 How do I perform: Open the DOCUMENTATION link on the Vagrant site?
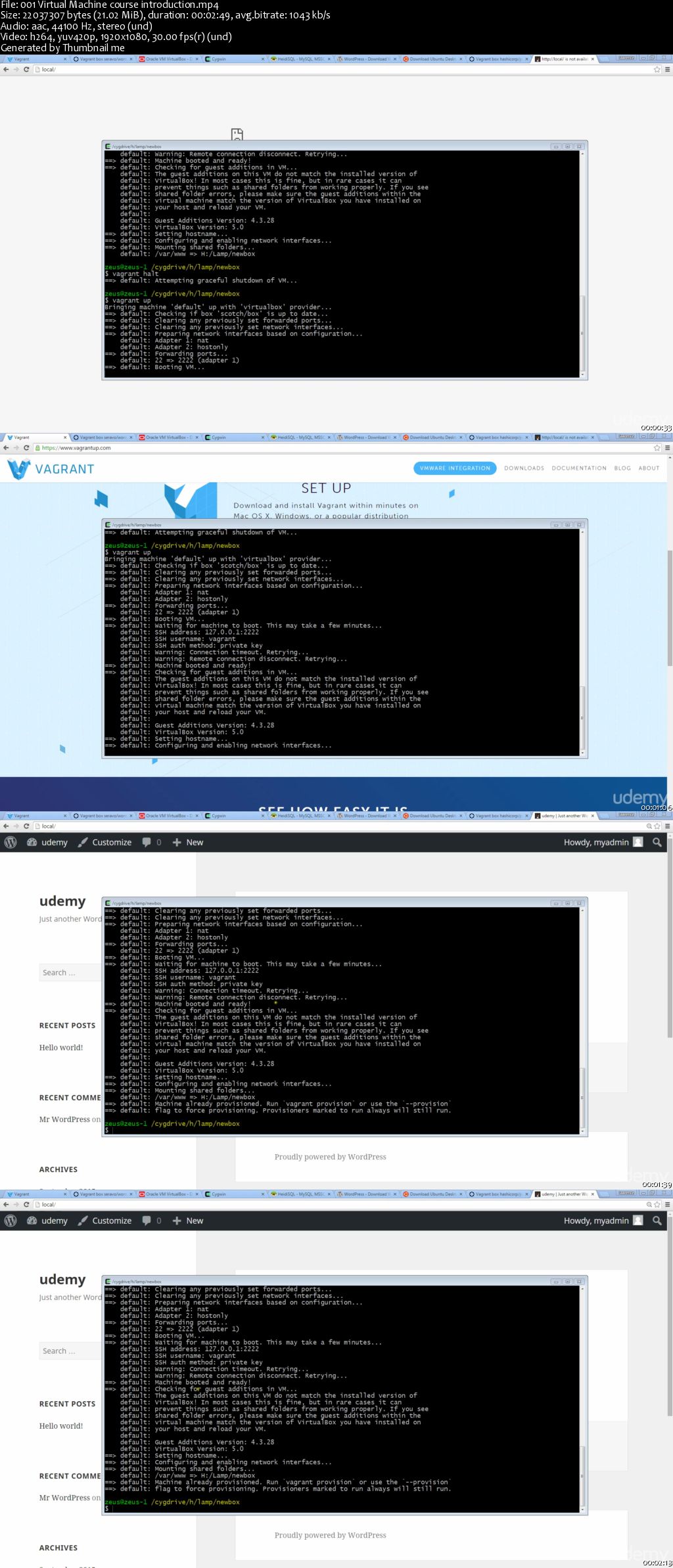pyautogui.click(x=579, y=468)
